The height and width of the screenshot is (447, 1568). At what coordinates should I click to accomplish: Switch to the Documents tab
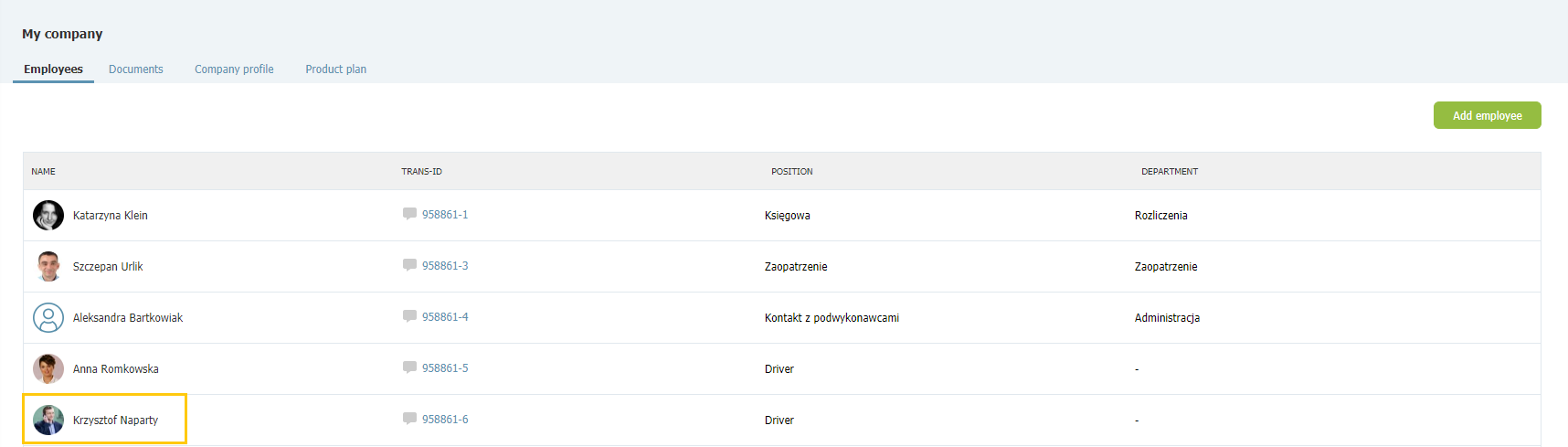pos(136,69)
